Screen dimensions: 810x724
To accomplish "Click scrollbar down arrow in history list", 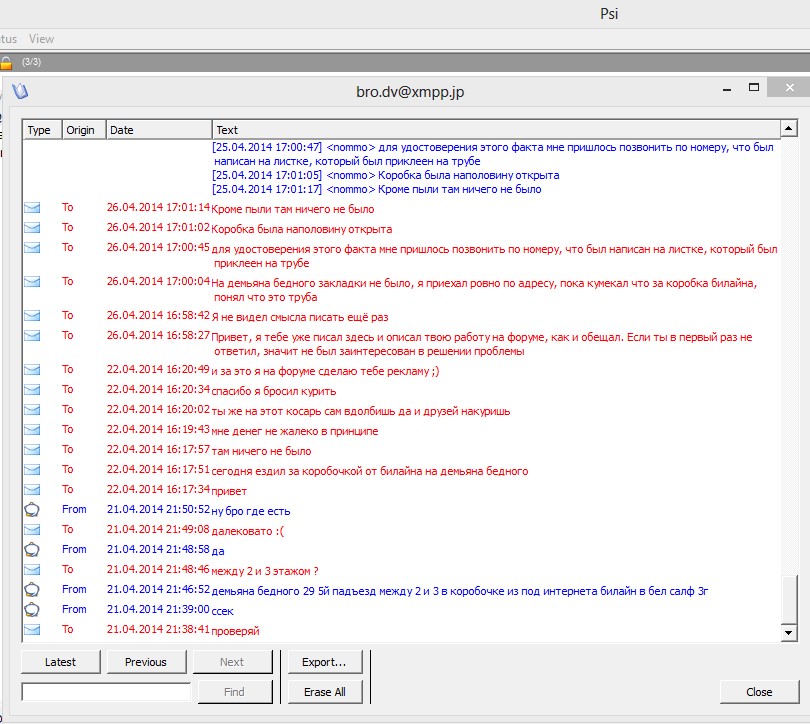I will click(789, 633).
